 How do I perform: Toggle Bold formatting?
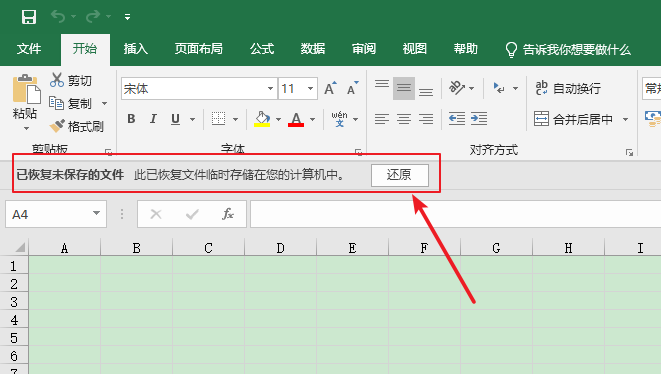point(132,119)
